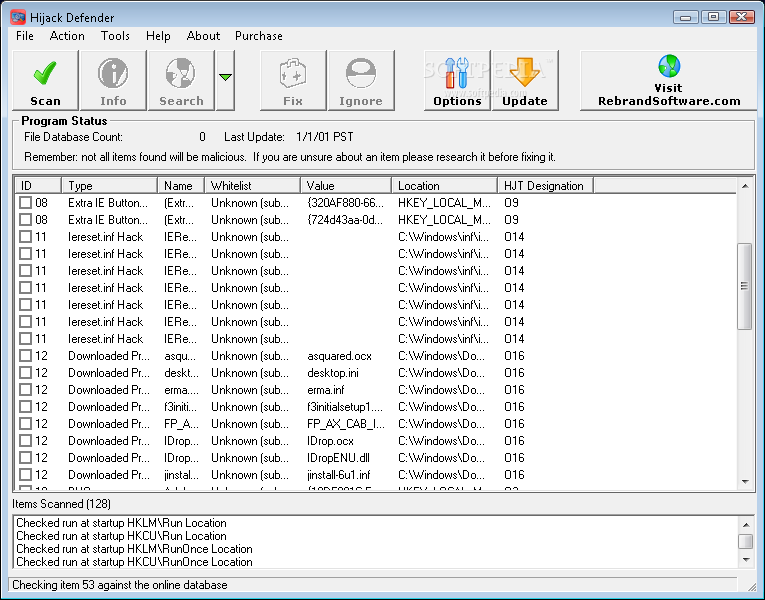Click log line 'Checked run at startup HKLM\RunOnce Location'
765x600 pixels.
click(x=134, y=549)
